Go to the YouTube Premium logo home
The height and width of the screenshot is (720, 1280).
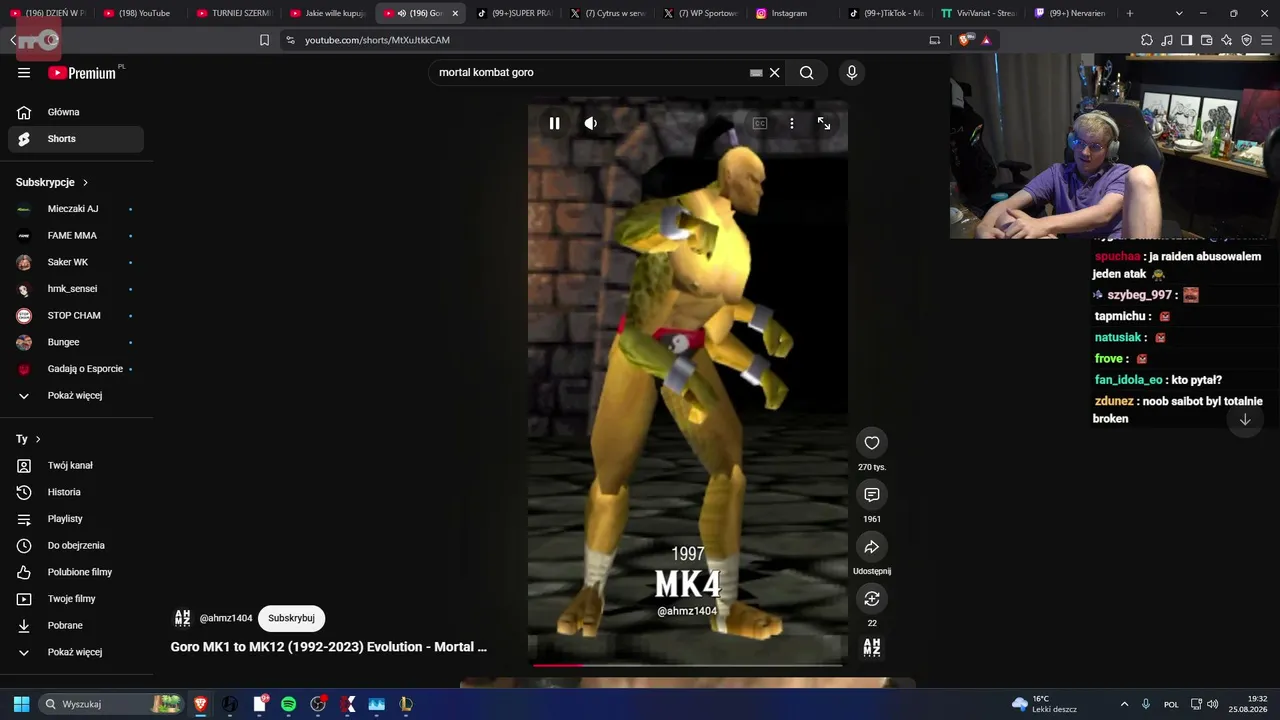point(82,73)
